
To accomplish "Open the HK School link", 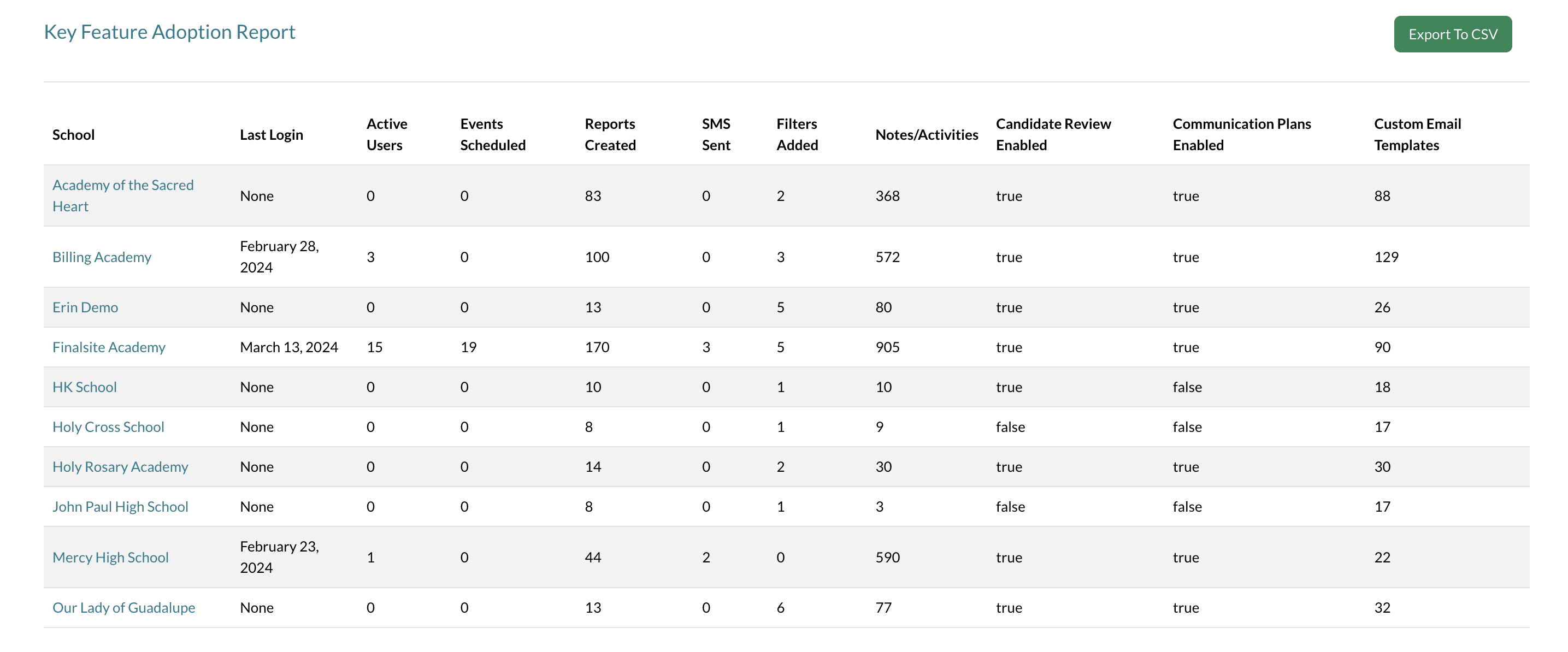I will (84, 387).
